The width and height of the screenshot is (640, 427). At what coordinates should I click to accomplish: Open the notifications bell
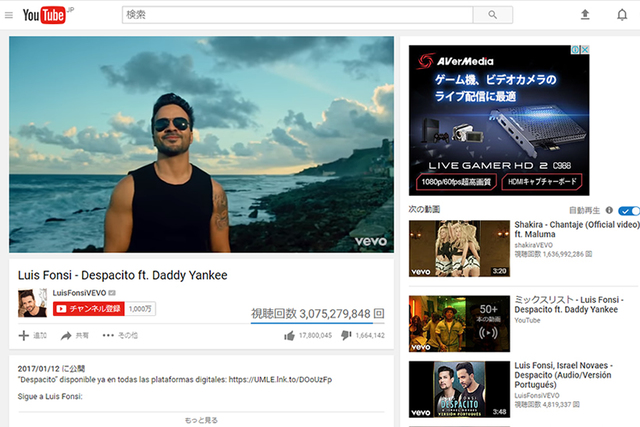(x=622, y=15)
